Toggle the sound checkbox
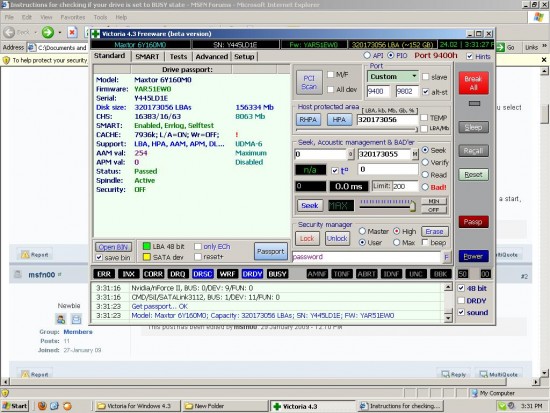 click(x=461, y=312)
